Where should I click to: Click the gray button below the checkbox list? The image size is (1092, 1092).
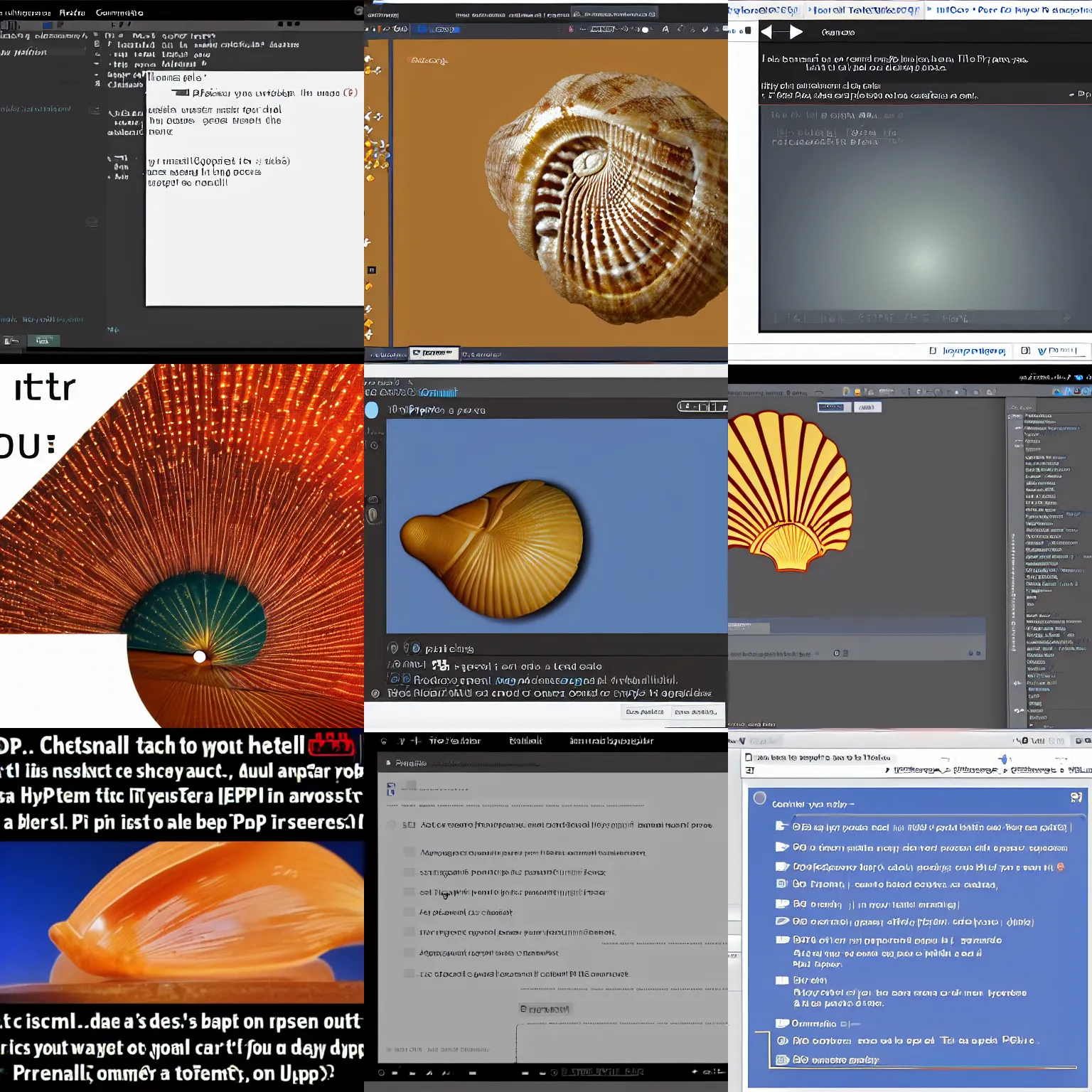tap(545, 1009)
